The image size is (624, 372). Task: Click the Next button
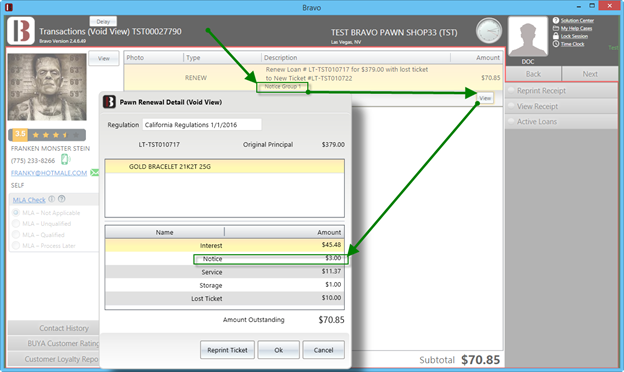(x=590, y=74)
